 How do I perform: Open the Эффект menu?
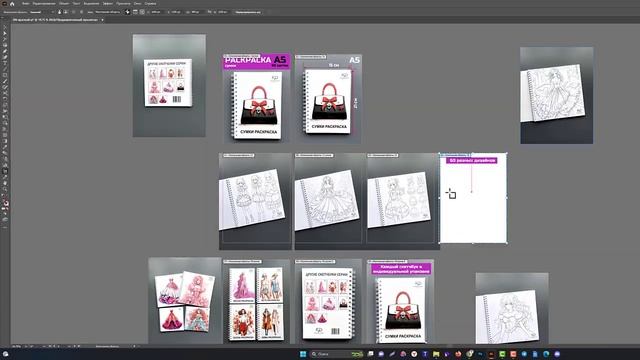pyautogui.click(x=108, y=3)
